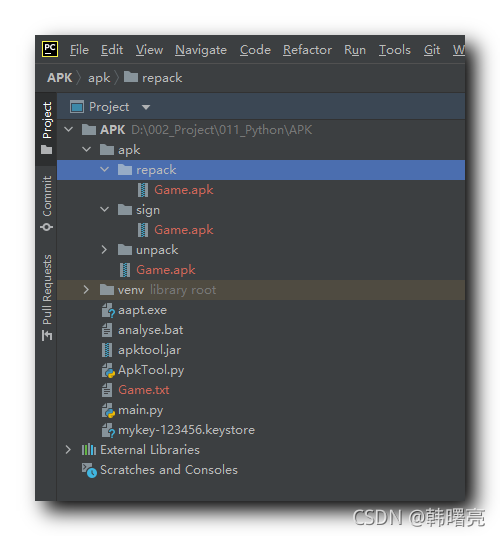Click the Scratches and Consoles icon
This screenshot has height=536, width=500.
(89, 470)
